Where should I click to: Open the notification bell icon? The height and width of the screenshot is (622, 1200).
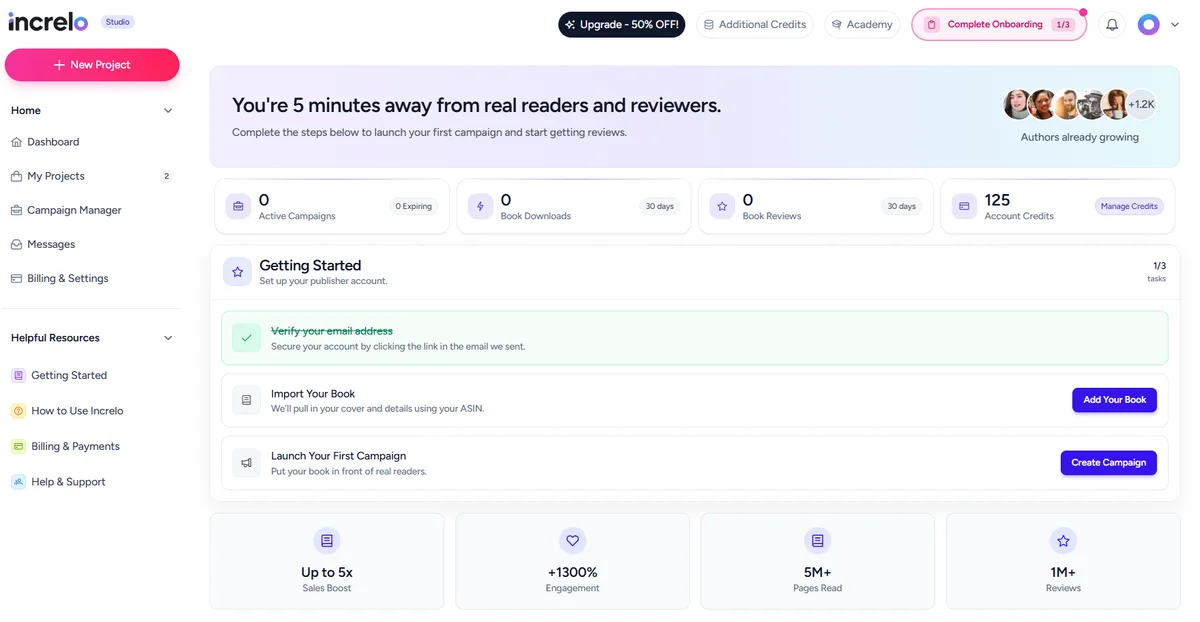pos(1111,24)
